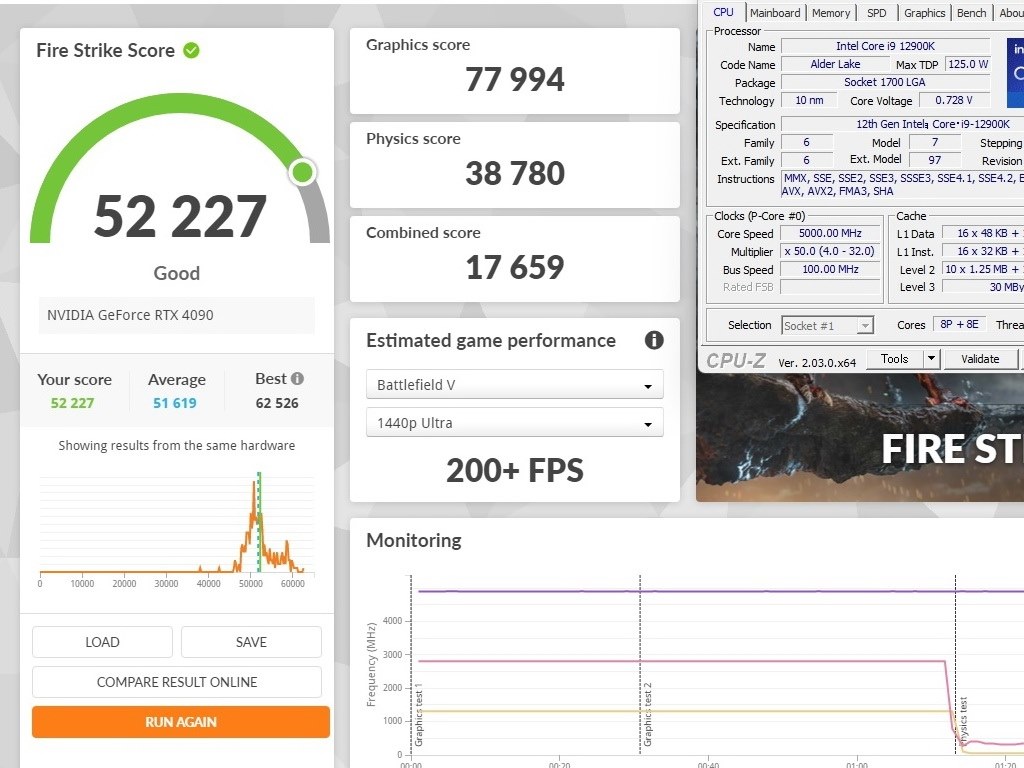This screenshot has height=768, width=1024.
Task: Click the info icon next to Best score
Action: click(x=297, y=379)
